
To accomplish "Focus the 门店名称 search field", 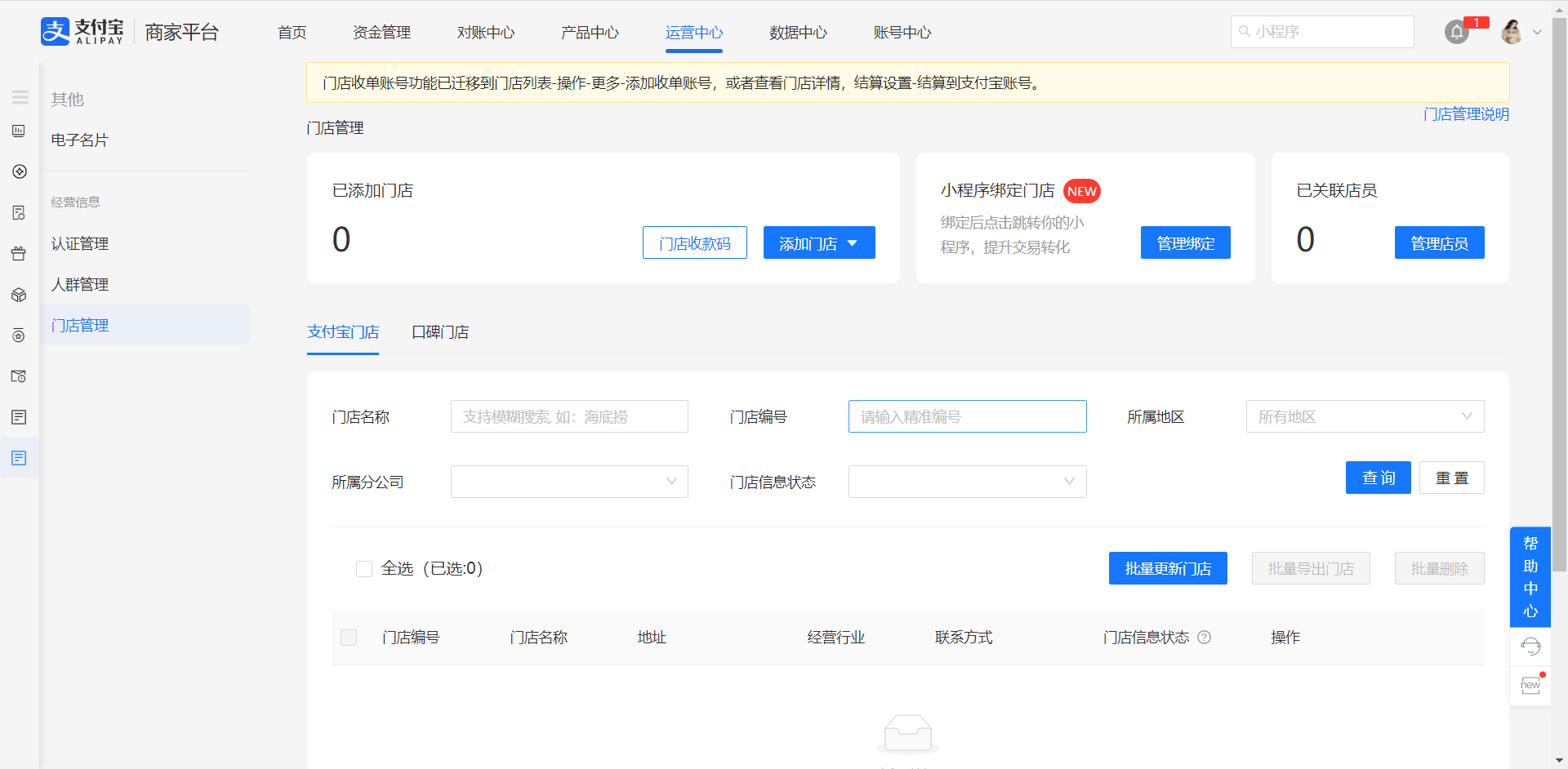I will [x=569, y=416].
